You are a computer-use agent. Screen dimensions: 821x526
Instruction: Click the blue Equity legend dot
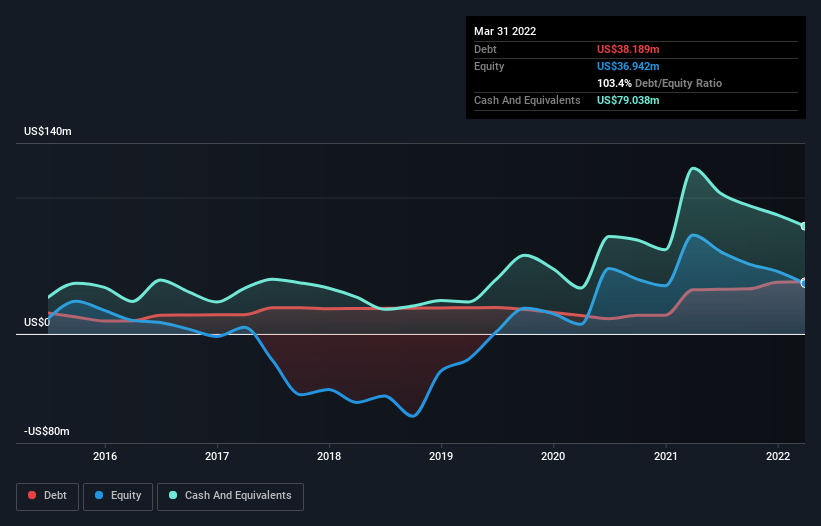[99, 495]
